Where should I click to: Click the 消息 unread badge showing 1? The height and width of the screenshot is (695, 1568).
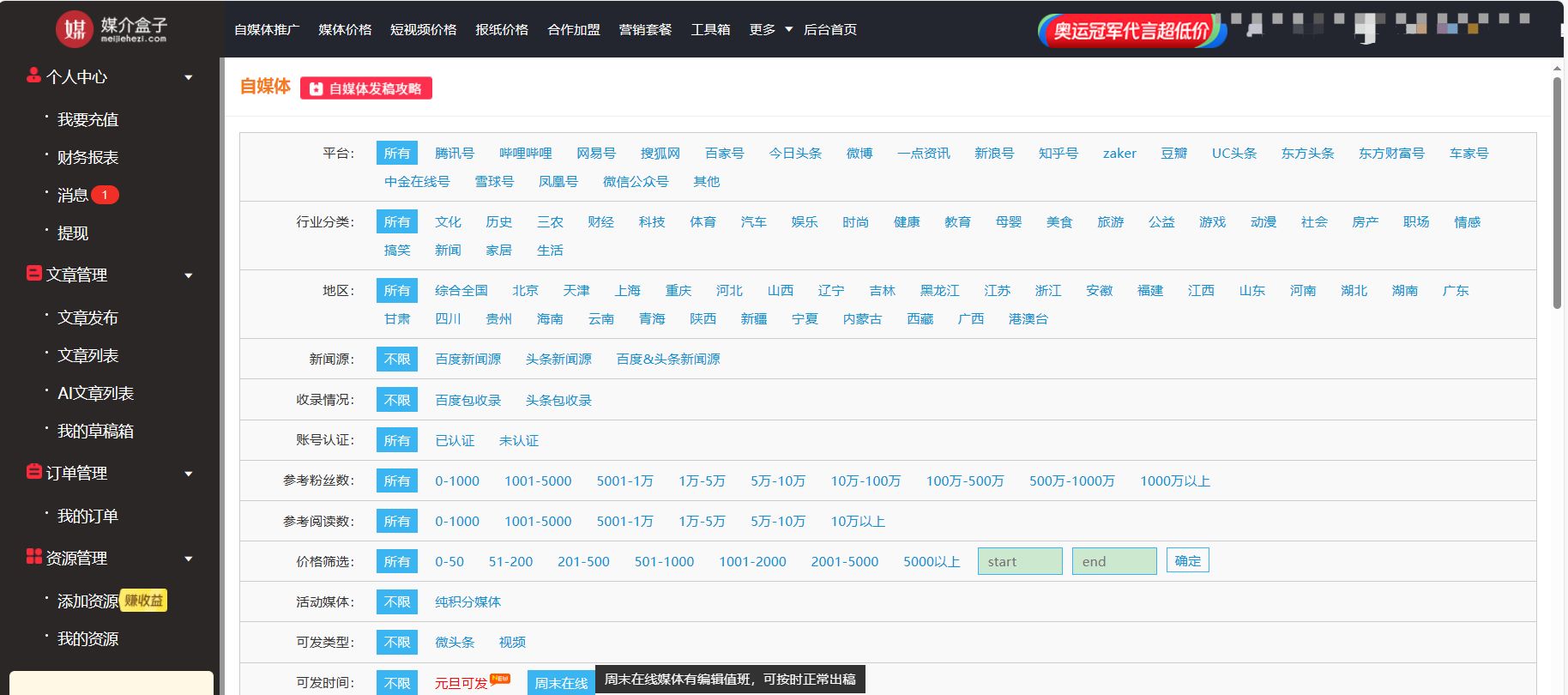(x=105, y=195)
